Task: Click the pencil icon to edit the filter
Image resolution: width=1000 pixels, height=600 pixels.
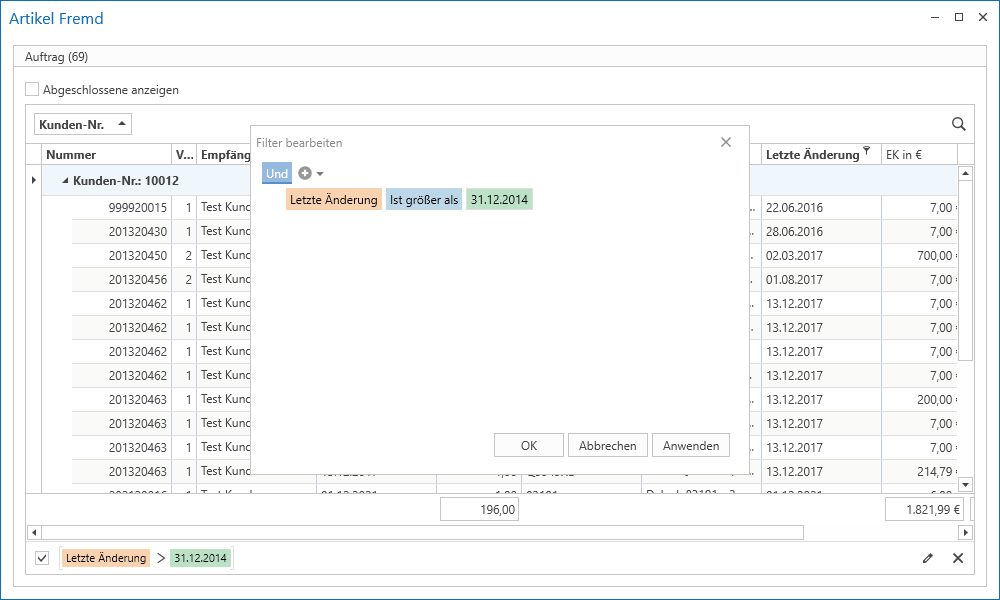Action: [x=928, y=558]
